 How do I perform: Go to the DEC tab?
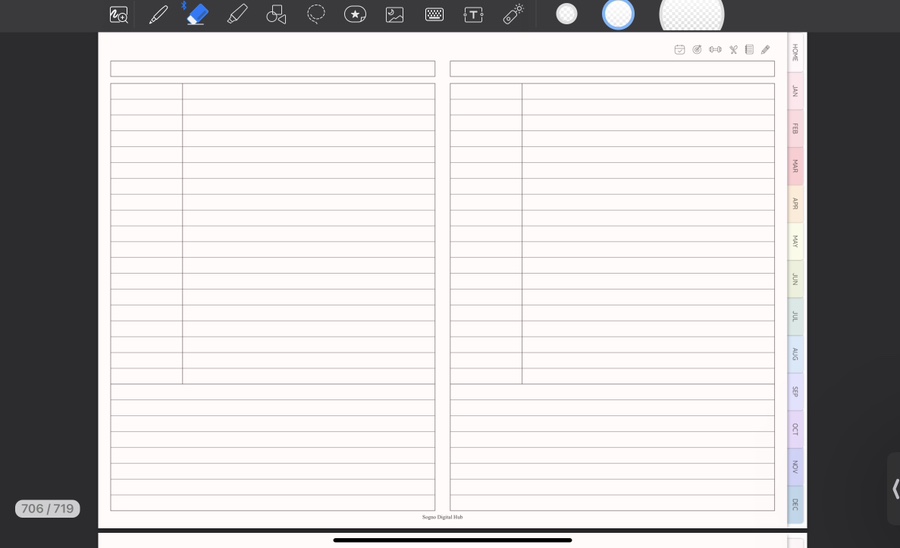[795, 504]
